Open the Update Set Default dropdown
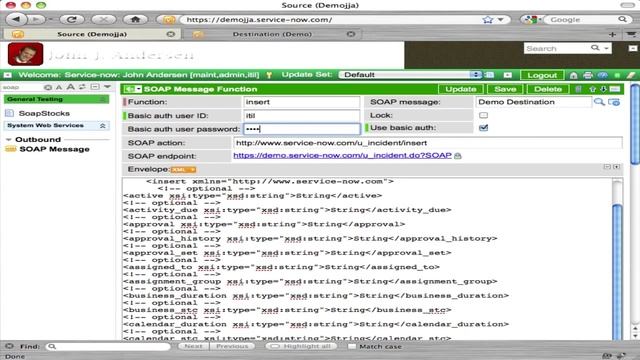Screen dimensions: 640x360 coord(411,75)
